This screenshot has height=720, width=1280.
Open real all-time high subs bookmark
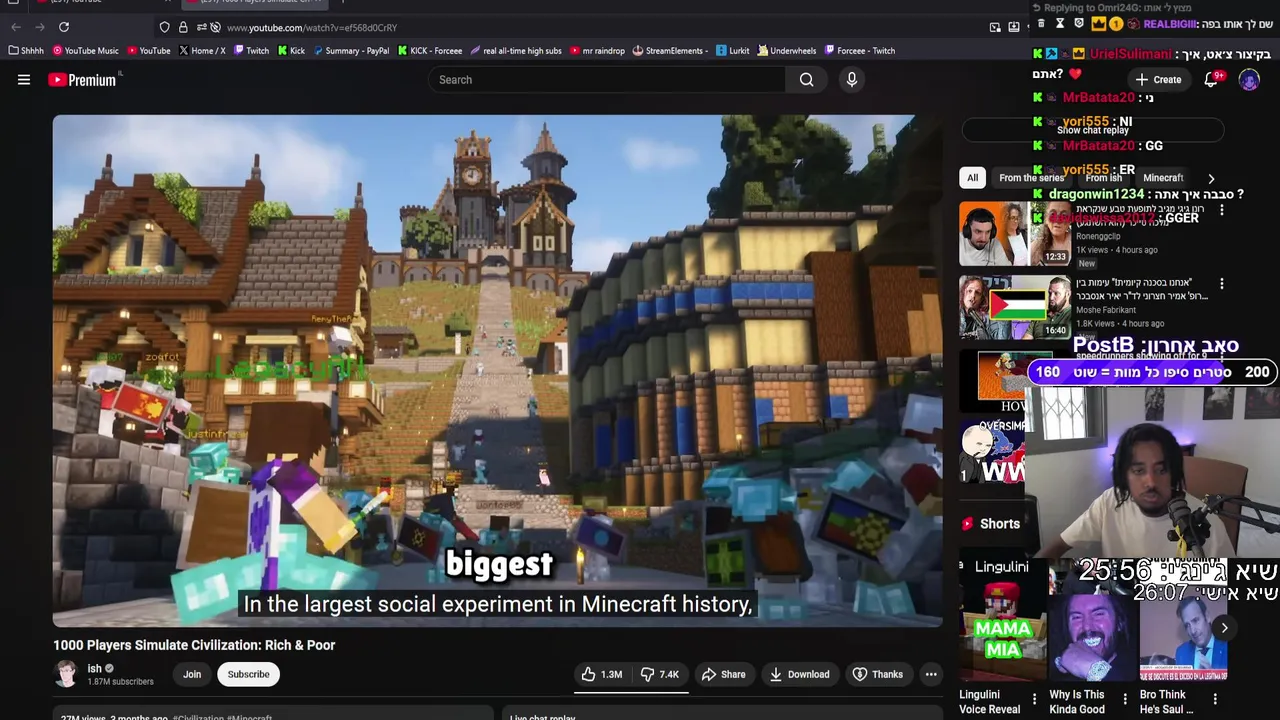(516, 51)
